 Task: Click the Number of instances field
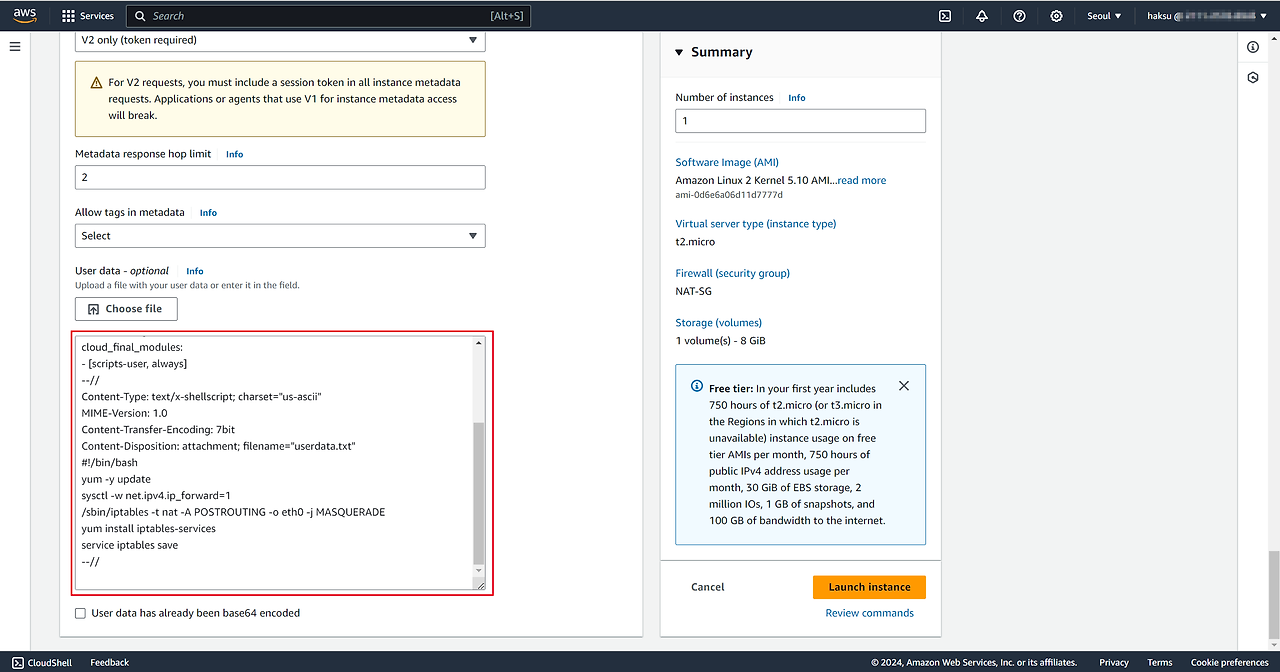click(x=800, y=121)
